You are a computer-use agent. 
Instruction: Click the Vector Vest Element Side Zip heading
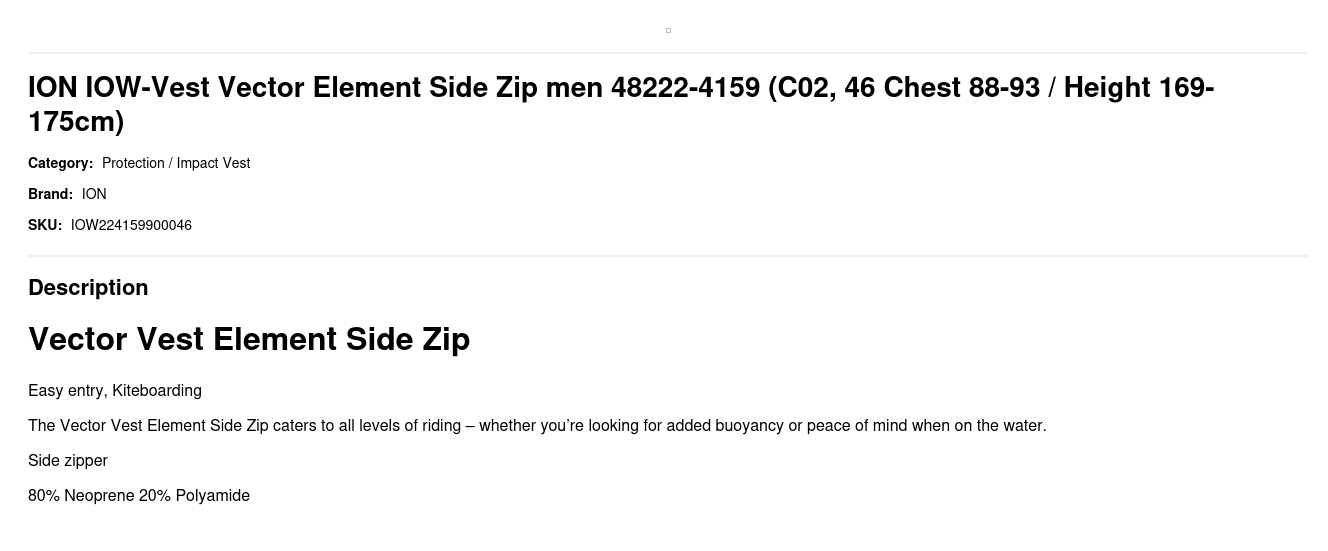tap(249, 339)
